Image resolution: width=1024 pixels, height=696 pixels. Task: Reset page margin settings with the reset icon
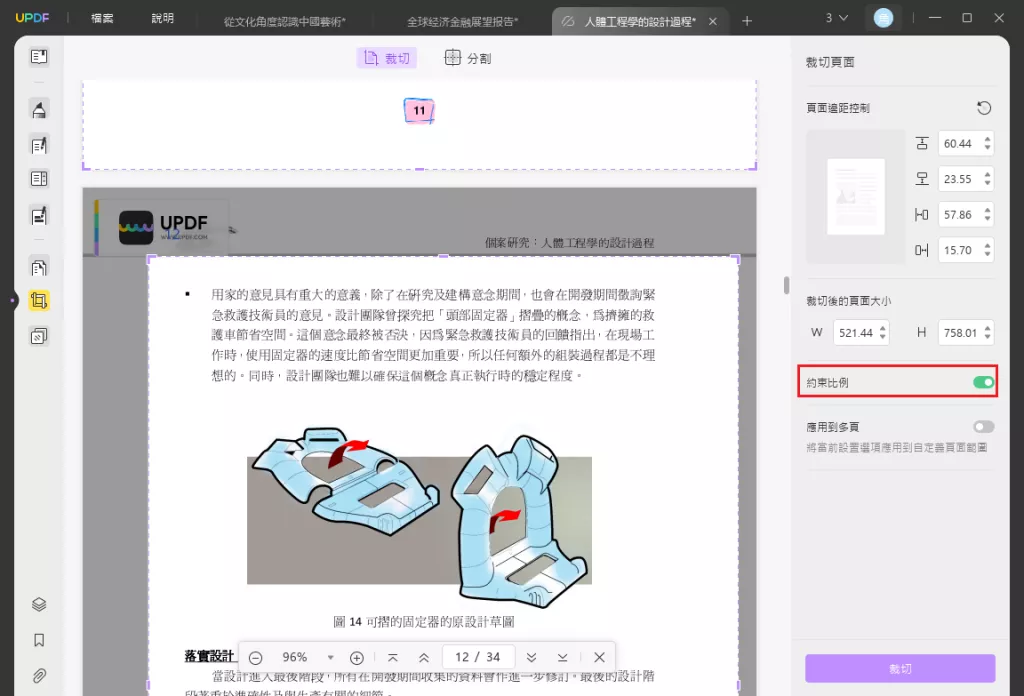point(983,107)
